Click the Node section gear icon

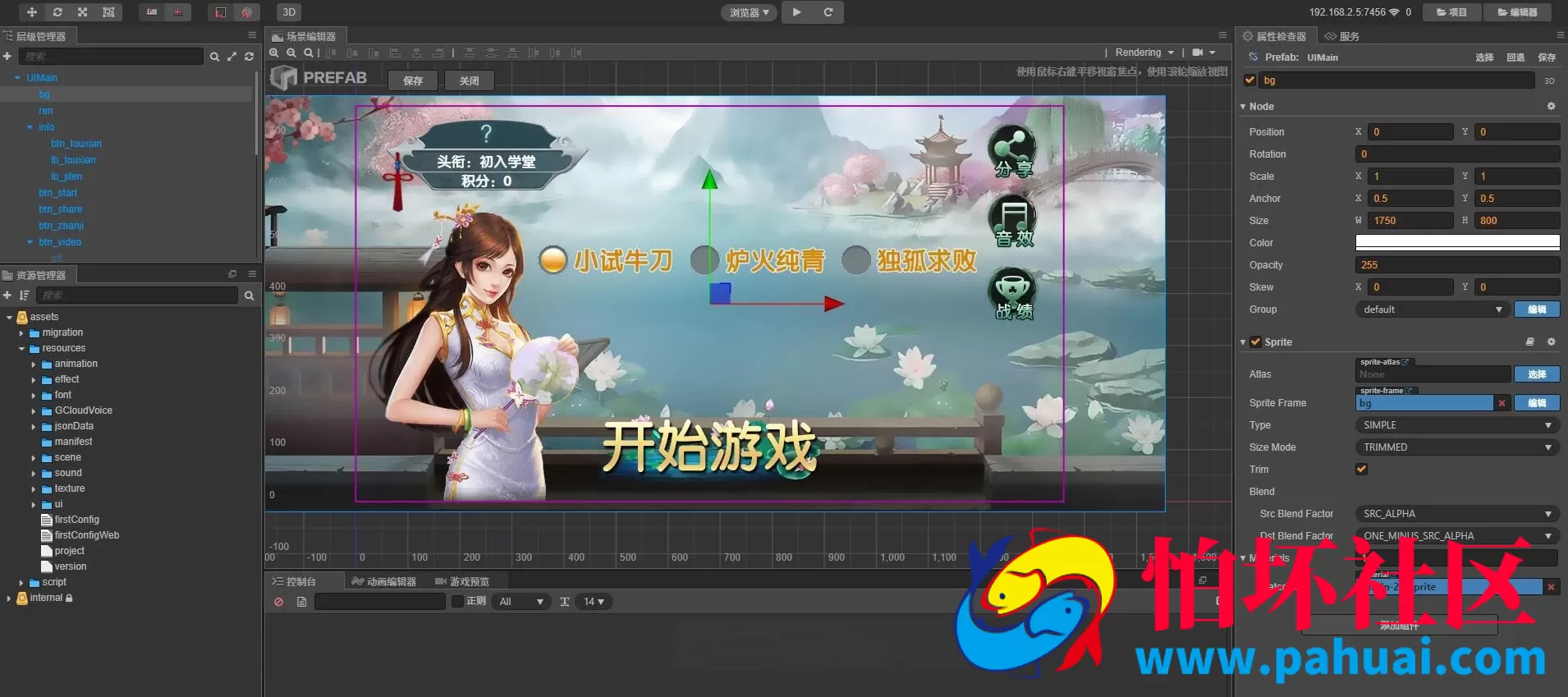click(1551, 106)
